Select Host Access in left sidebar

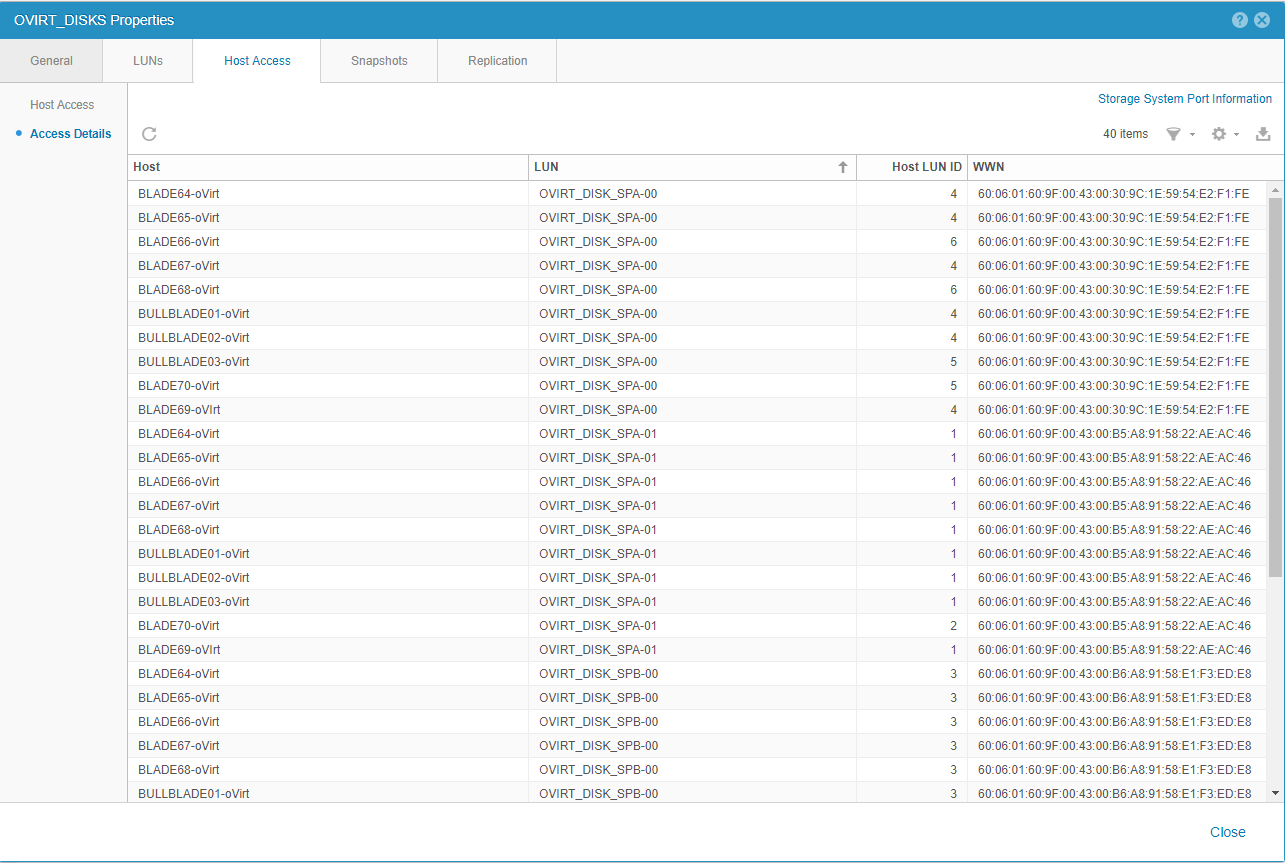click(62, 105)
